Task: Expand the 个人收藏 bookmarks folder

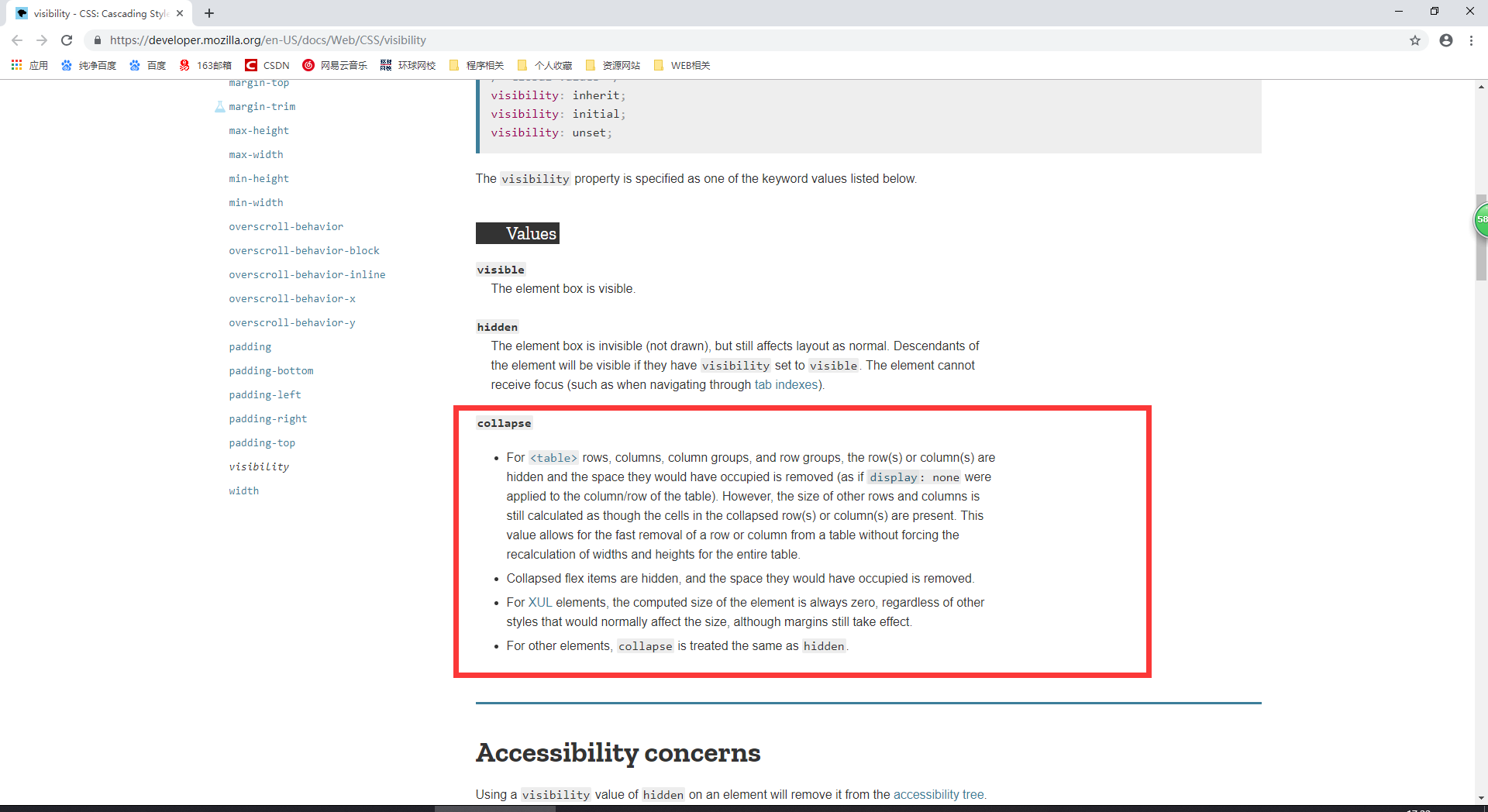Action: pyautogui.click(x=545, y=65)
